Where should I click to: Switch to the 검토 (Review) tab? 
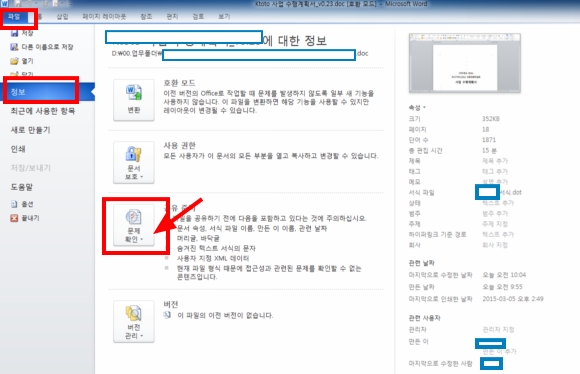(x=198, y=17)
